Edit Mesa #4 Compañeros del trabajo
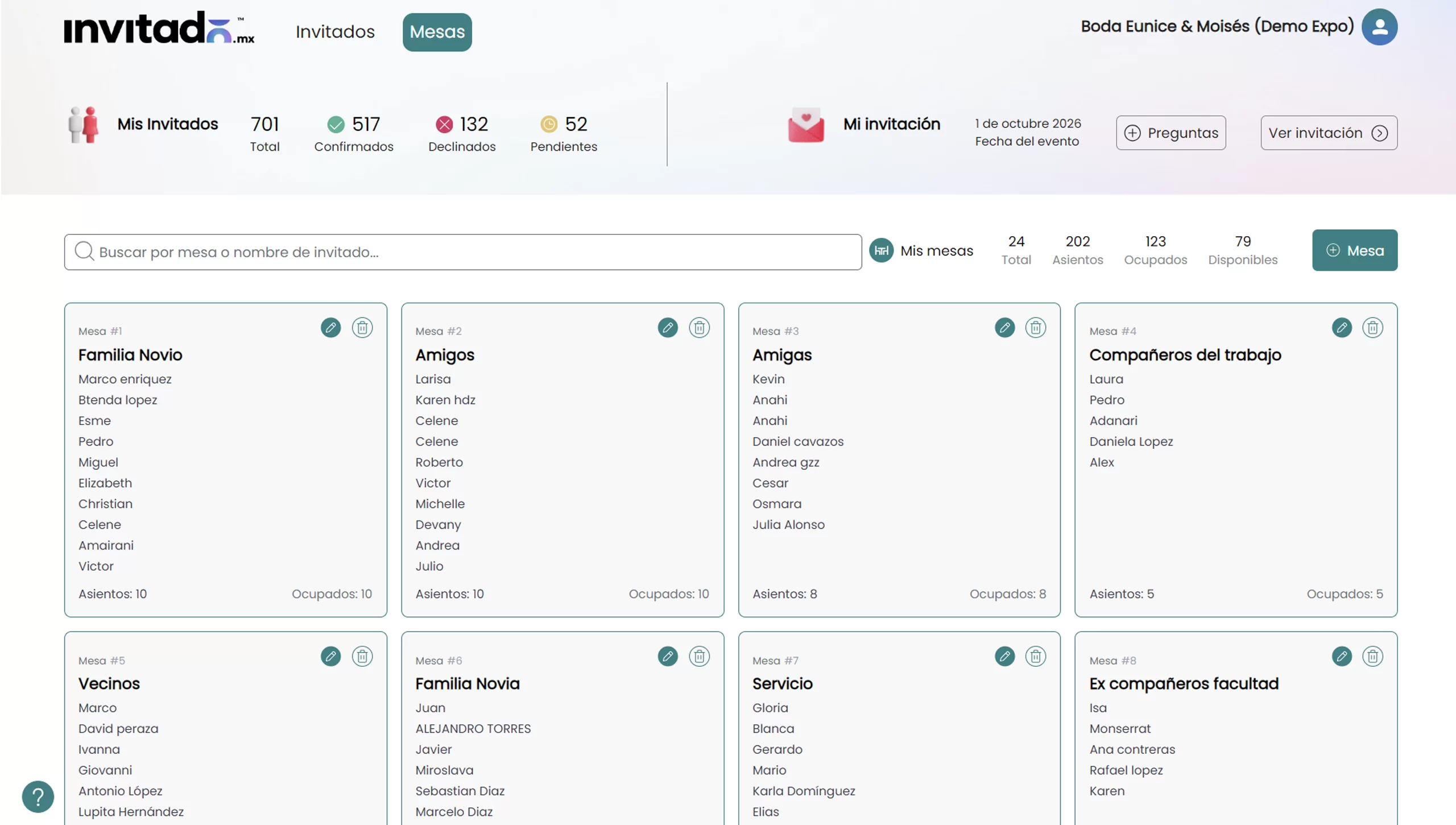 point(1342,328)
